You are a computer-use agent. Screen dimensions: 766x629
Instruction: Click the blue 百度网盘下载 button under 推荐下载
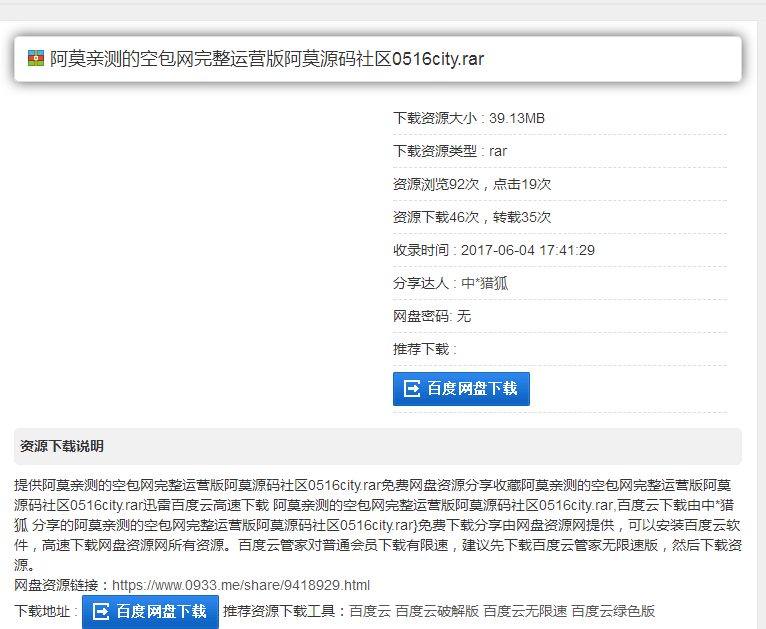click(461, 389)
